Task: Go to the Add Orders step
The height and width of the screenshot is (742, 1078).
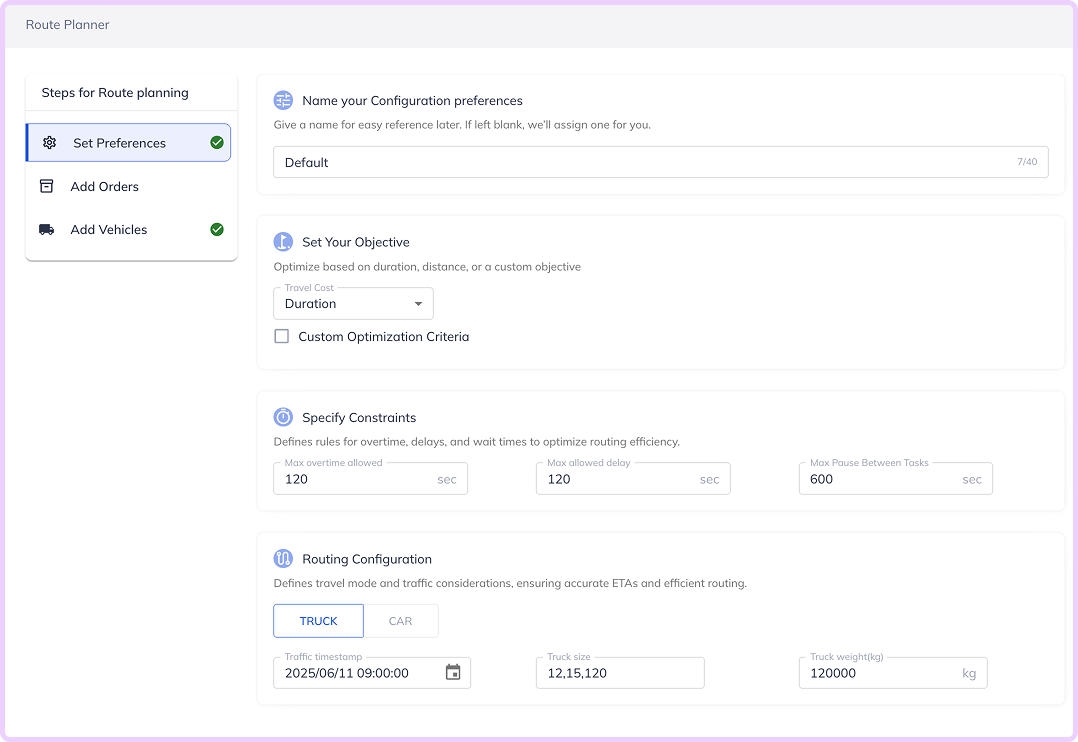Action: point(129,186)
